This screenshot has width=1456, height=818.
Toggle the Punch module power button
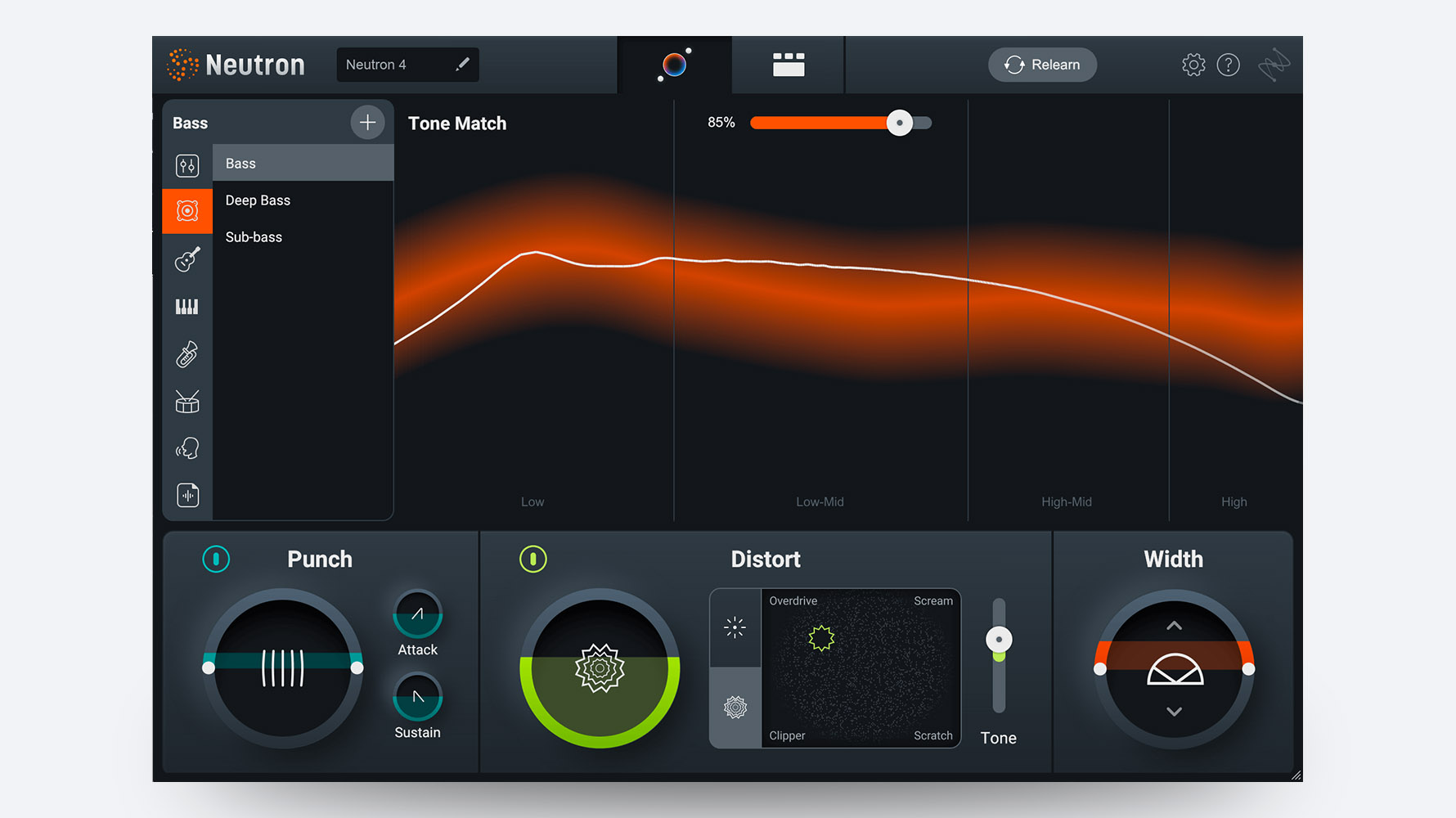pos(216,559)
